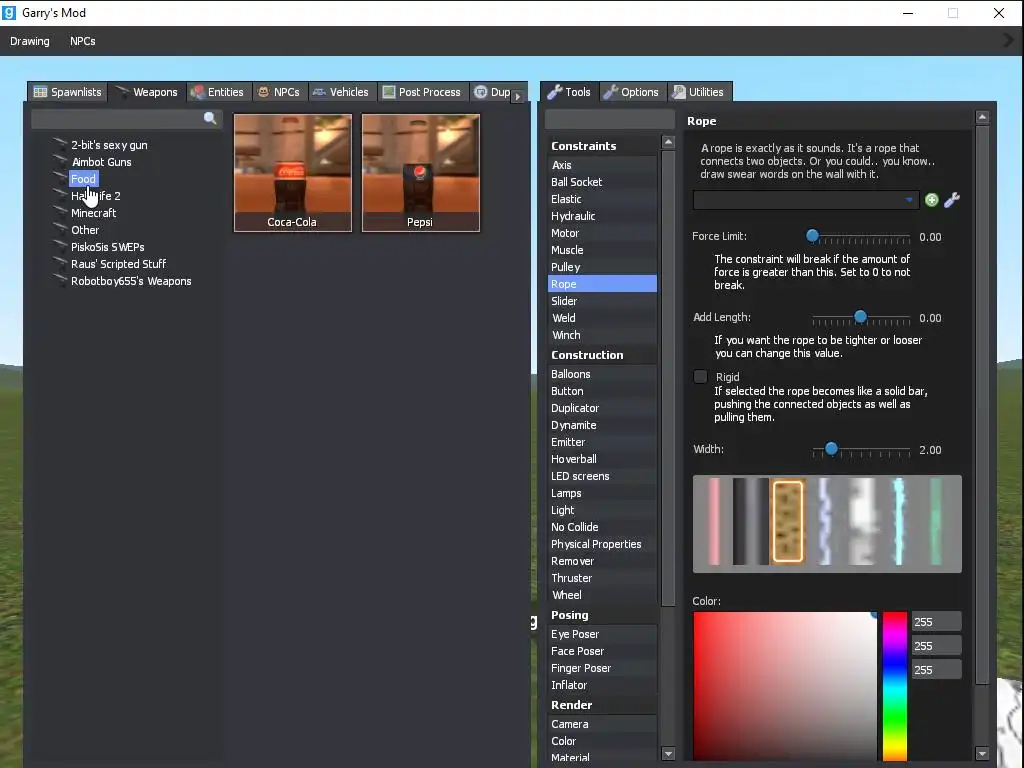Collapse the Posing category header

pos(602,615)
